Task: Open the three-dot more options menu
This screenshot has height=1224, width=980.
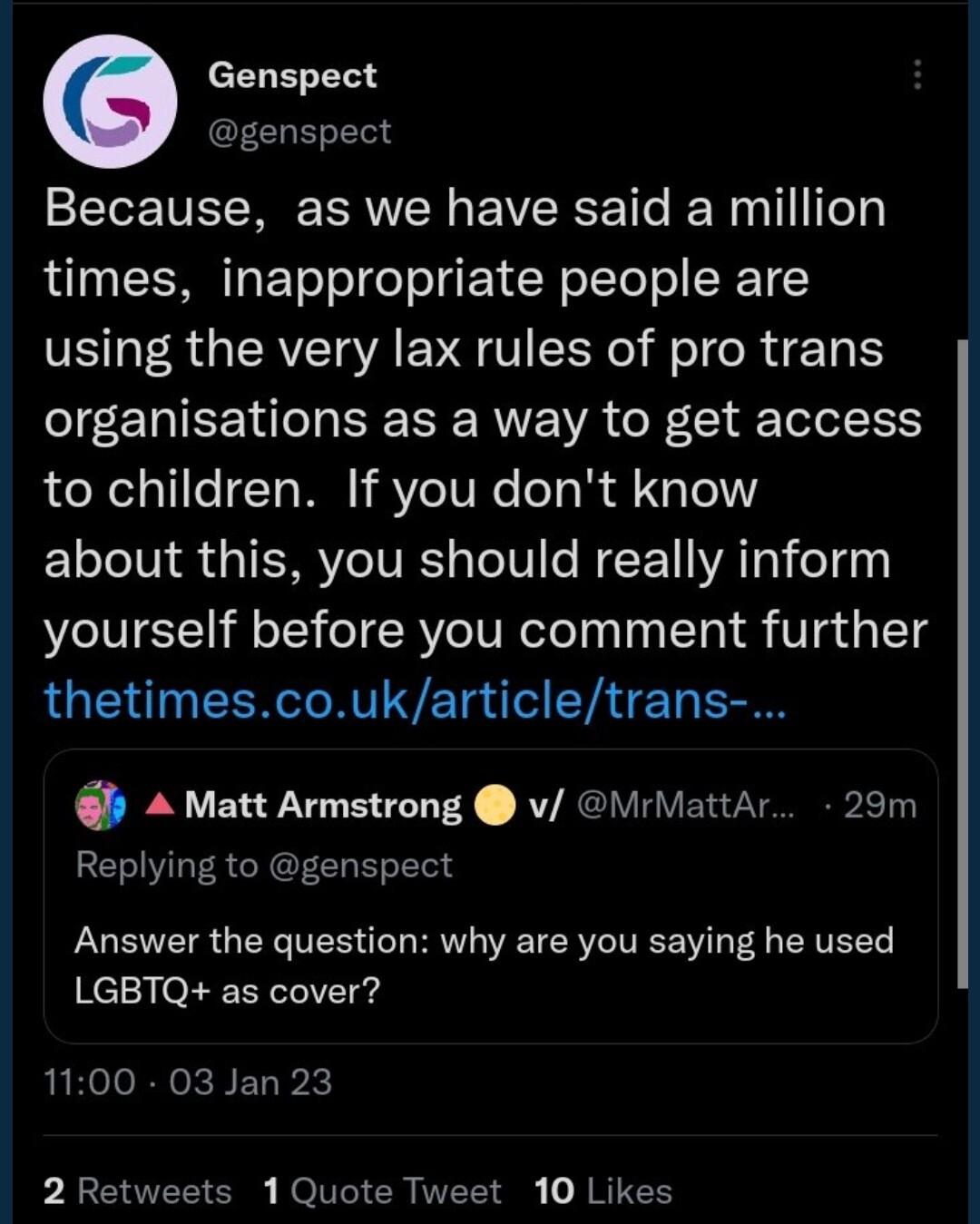Action: click(917, 74)
